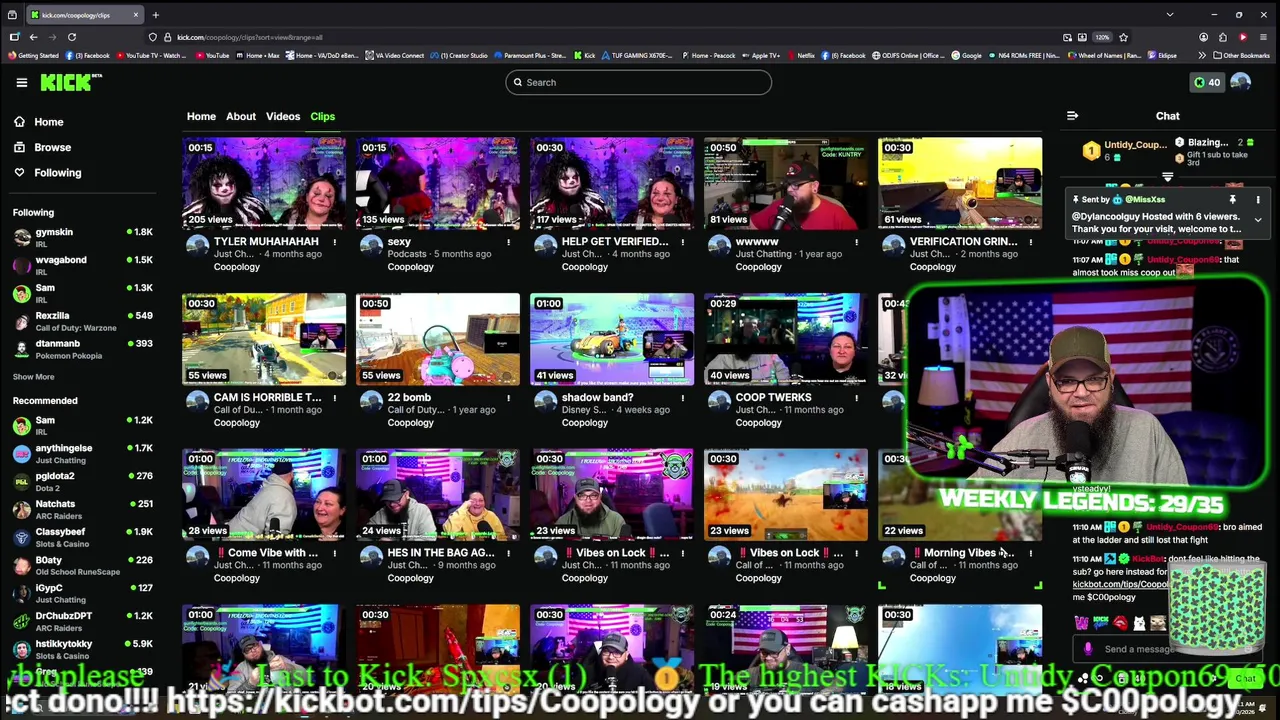Open options for HES IN THE BAG clip
This screenshot has height=720, width=1280.
pyautogui.click(x=508, y=553)
